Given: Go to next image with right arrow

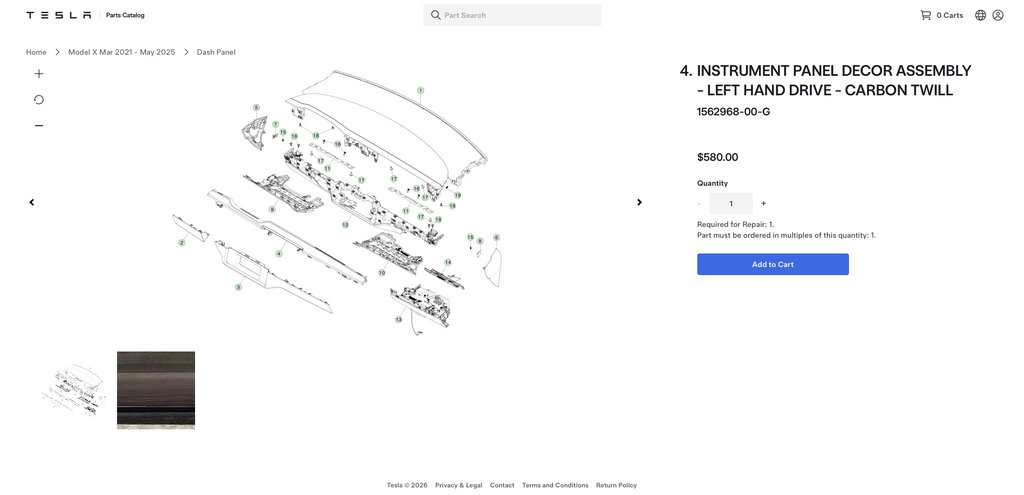Looking at the screenshot, I should click(x=639, y=202).
